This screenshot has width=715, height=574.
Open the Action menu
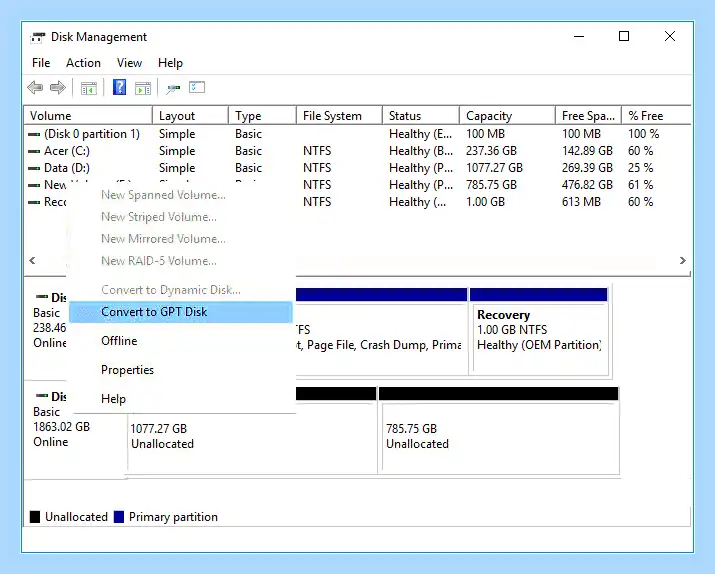[83, 63]
